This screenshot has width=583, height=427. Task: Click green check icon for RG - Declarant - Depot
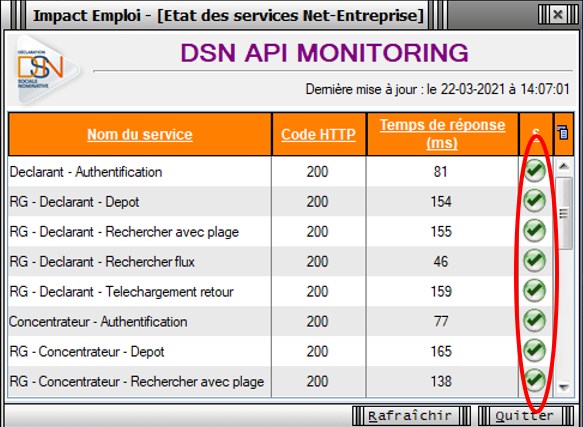pos(535,201)
